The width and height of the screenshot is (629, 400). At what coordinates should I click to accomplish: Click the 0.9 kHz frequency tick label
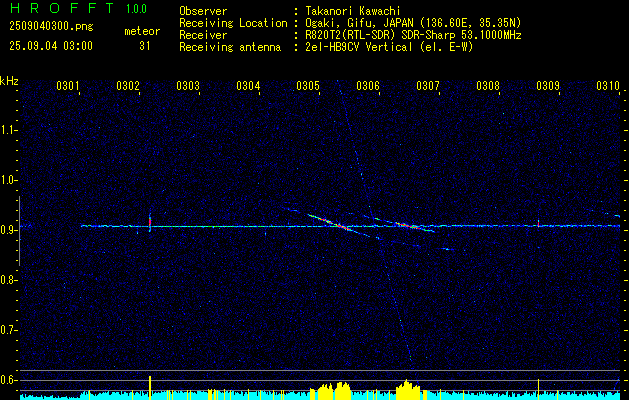(7, 230)
